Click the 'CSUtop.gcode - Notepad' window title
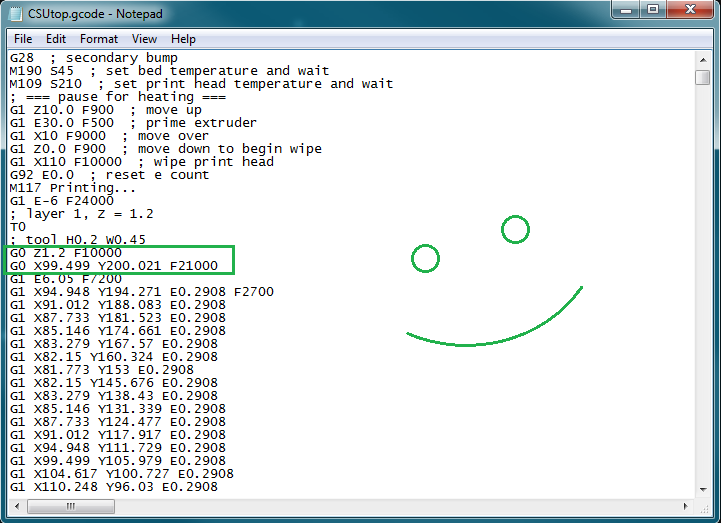The width and height of the screenshot is (721, 523). (x=95, y=14)
